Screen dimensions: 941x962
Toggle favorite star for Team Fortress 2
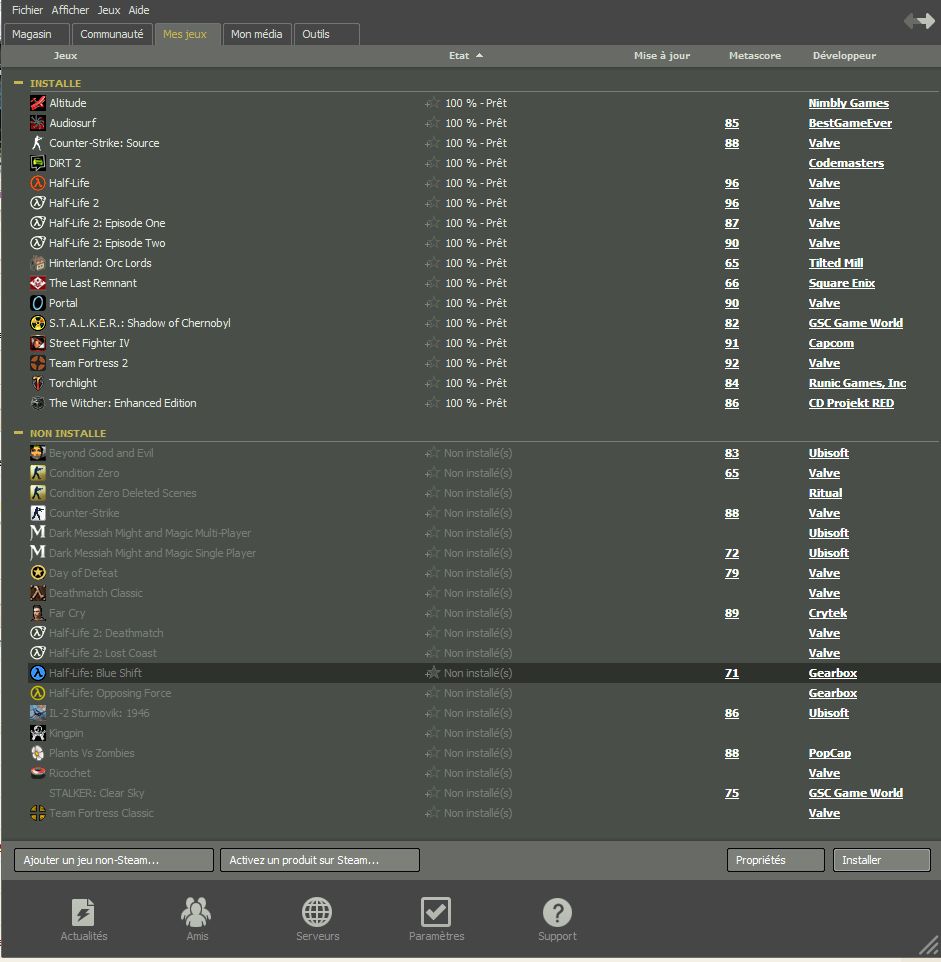click(432, 363)
